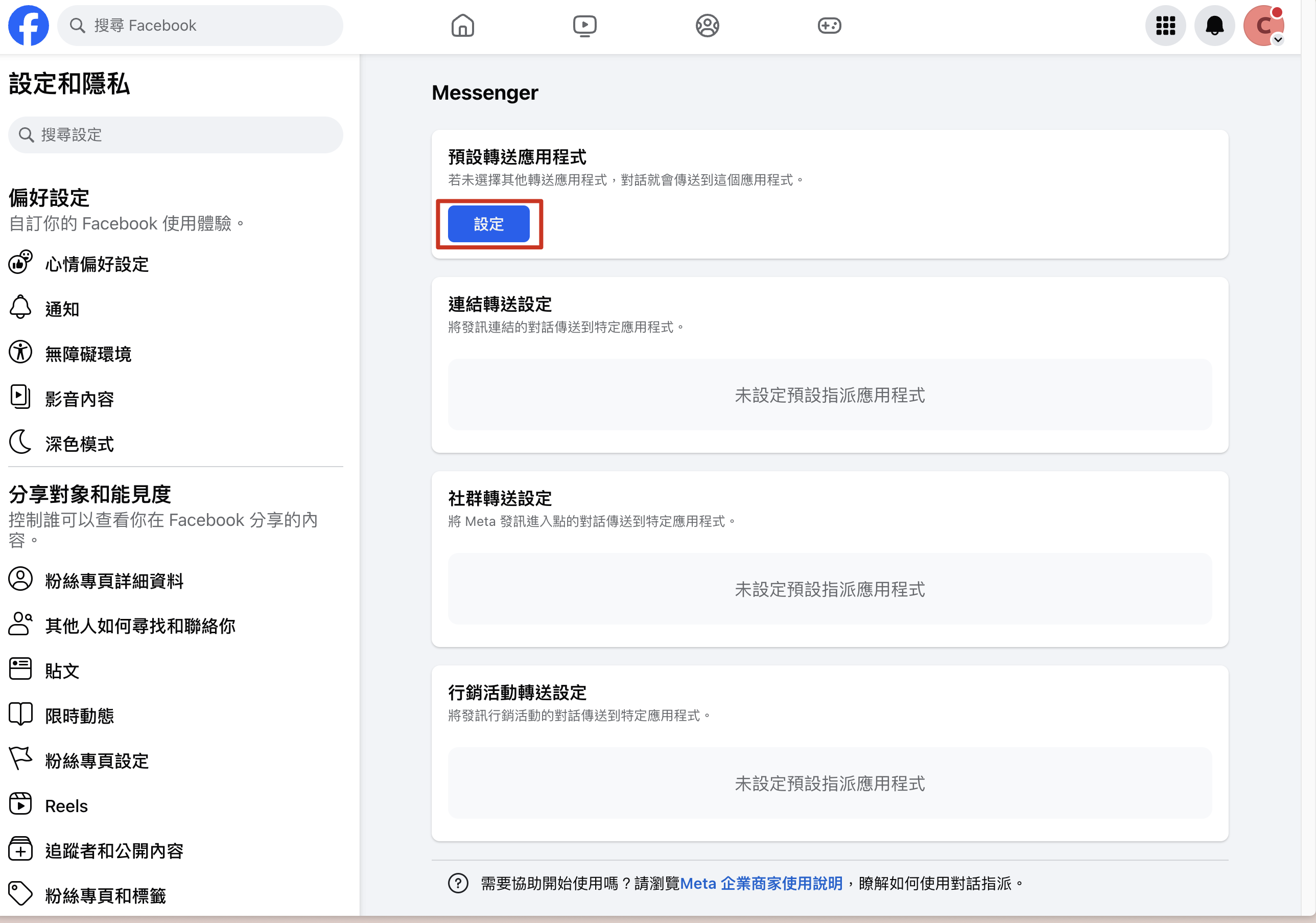
Task: Open the Video tab icon
Action: [584, 26]
